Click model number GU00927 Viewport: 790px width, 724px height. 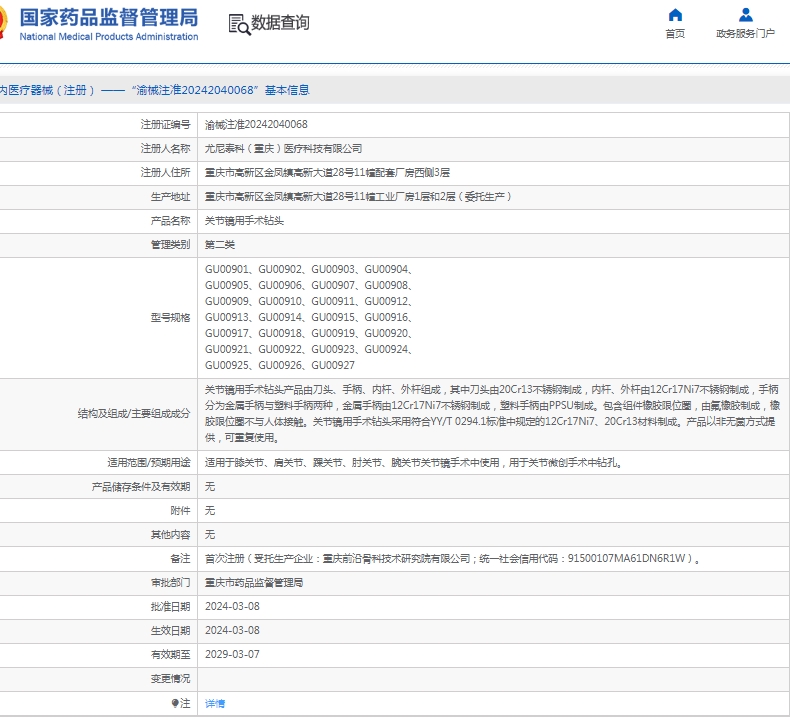[333, 365]
